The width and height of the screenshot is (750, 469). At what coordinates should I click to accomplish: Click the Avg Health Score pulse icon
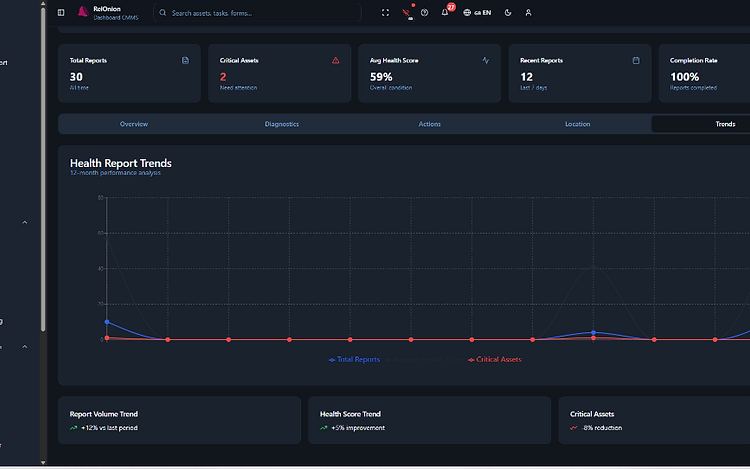485,60
